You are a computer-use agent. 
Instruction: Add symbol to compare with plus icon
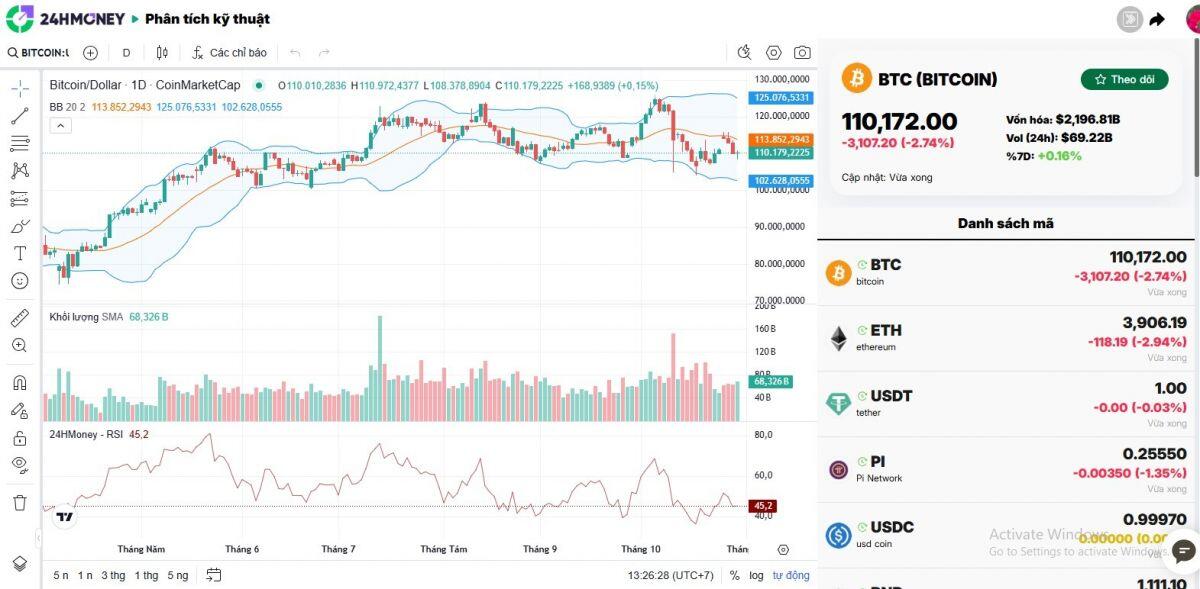click(90, 52)
